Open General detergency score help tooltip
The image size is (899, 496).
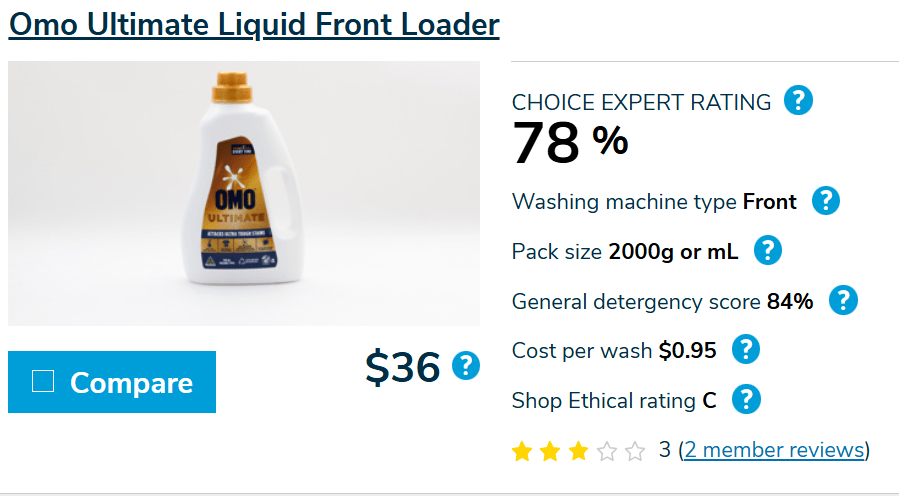click(x=843, y=300)
